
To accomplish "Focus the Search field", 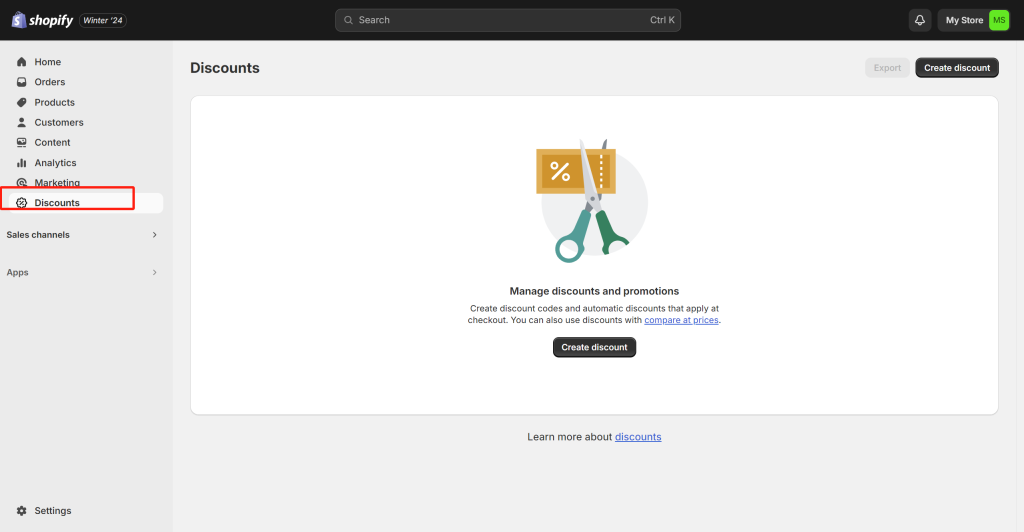I will click(508, 20).
